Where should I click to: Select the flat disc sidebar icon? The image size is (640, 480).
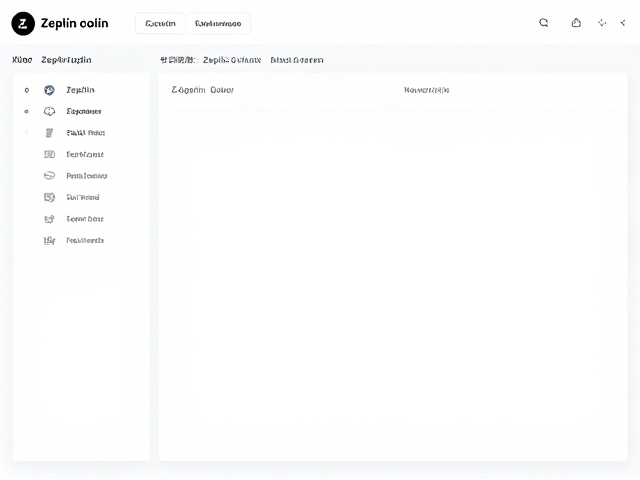(49, 176)
